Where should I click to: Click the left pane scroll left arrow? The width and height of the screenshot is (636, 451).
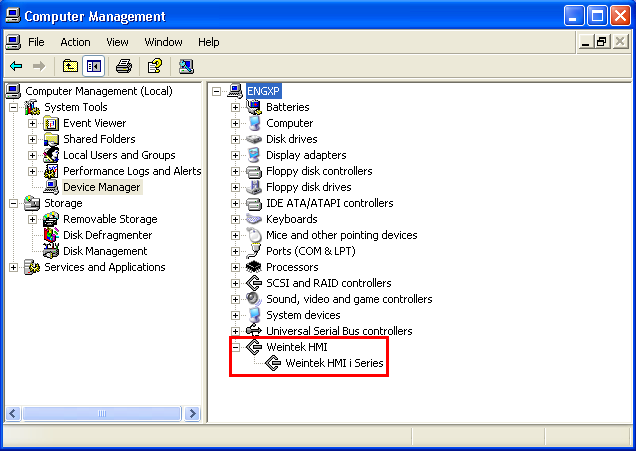[13, 414]
